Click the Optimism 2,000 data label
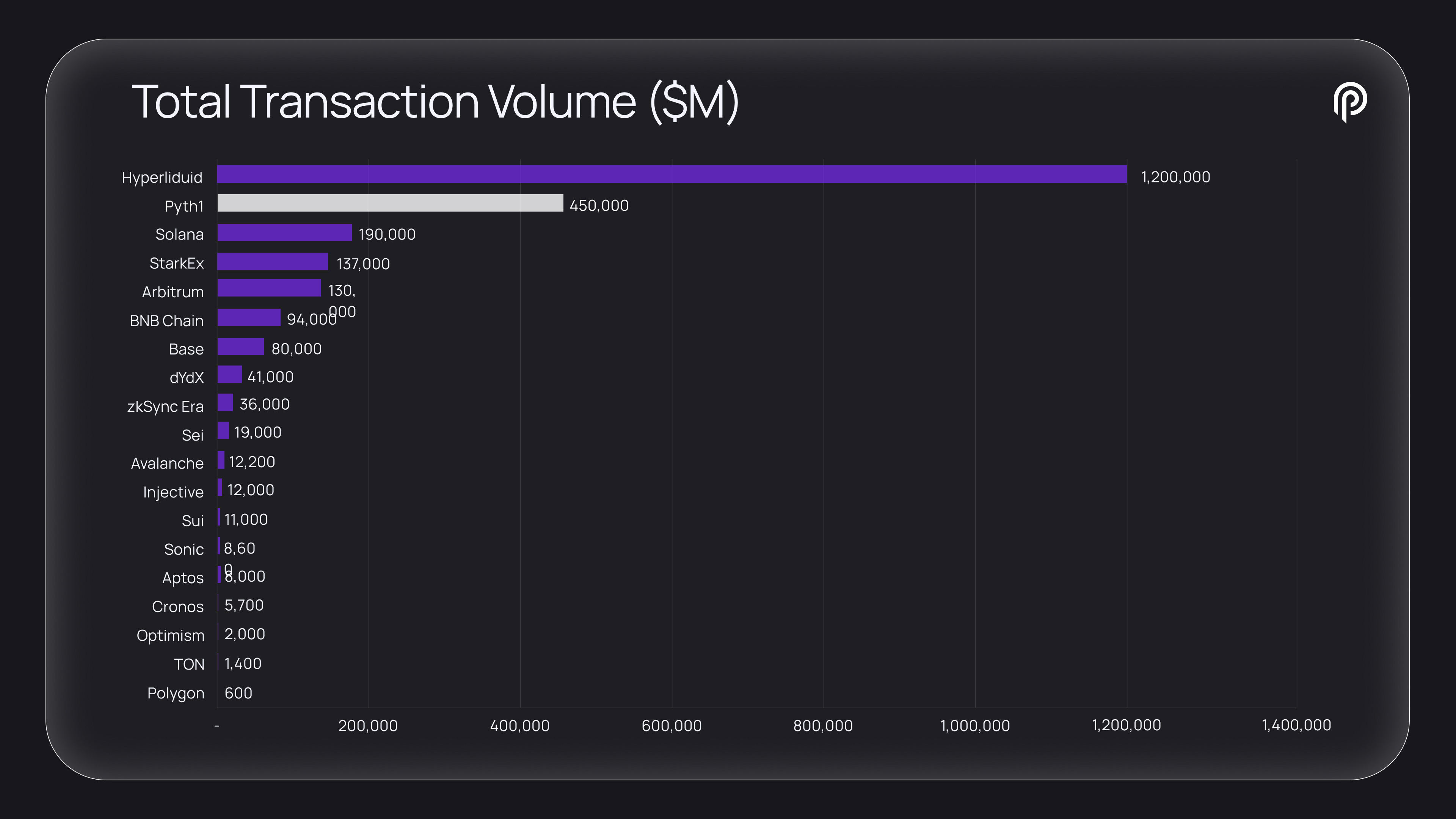1456x819 pixels. (x=244, y=634)
